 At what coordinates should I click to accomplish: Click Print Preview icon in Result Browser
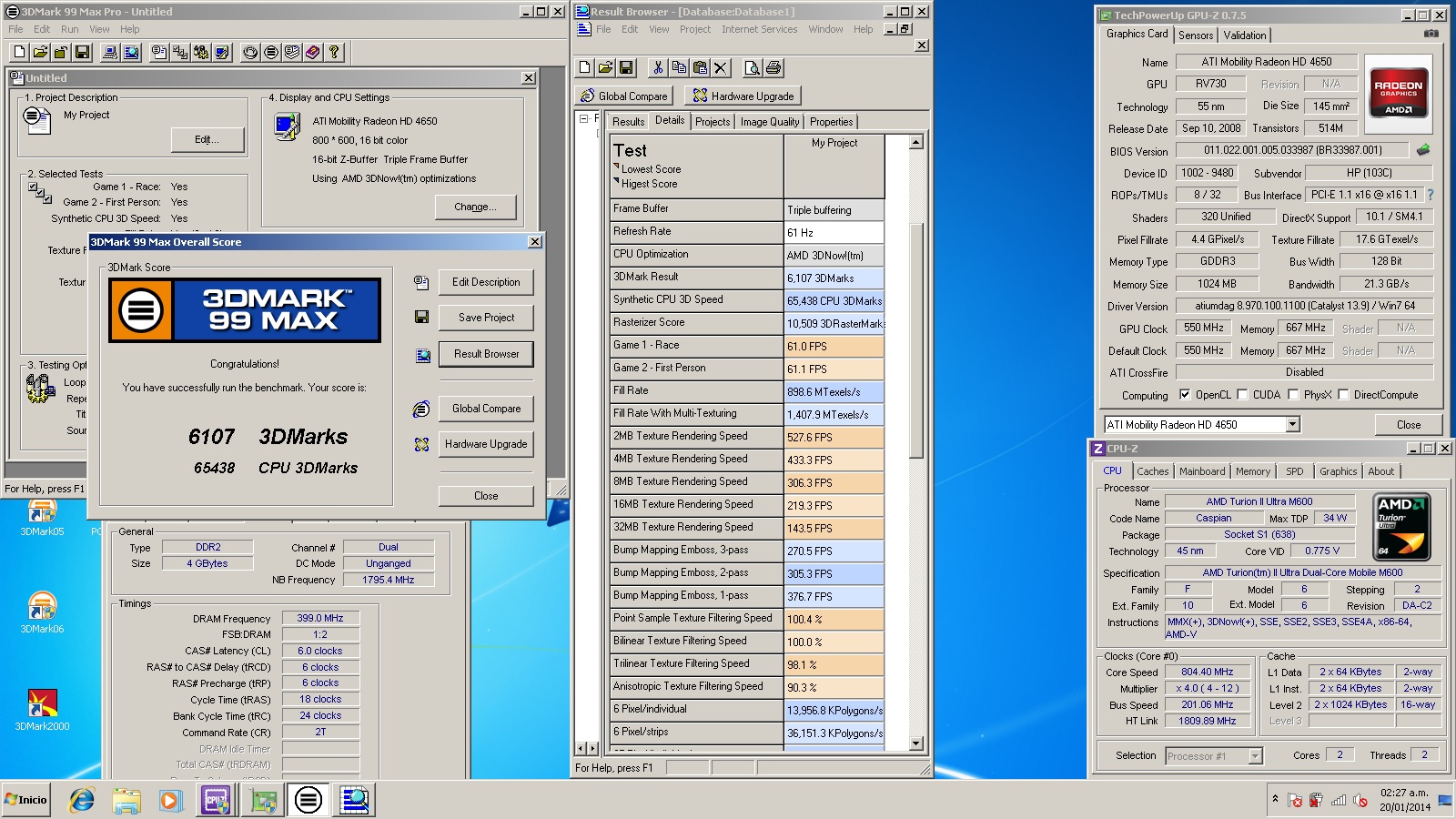[753, 67]
